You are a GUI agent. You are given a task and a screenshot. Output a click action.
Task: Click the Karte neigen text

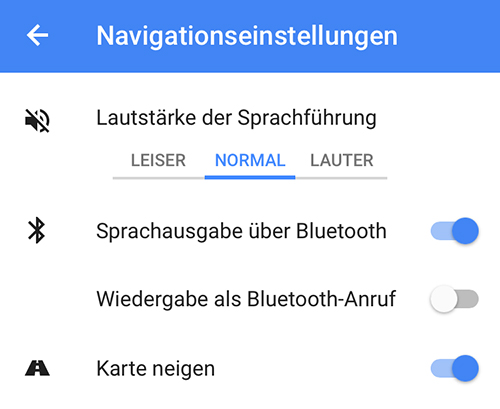tap(156, 369)
